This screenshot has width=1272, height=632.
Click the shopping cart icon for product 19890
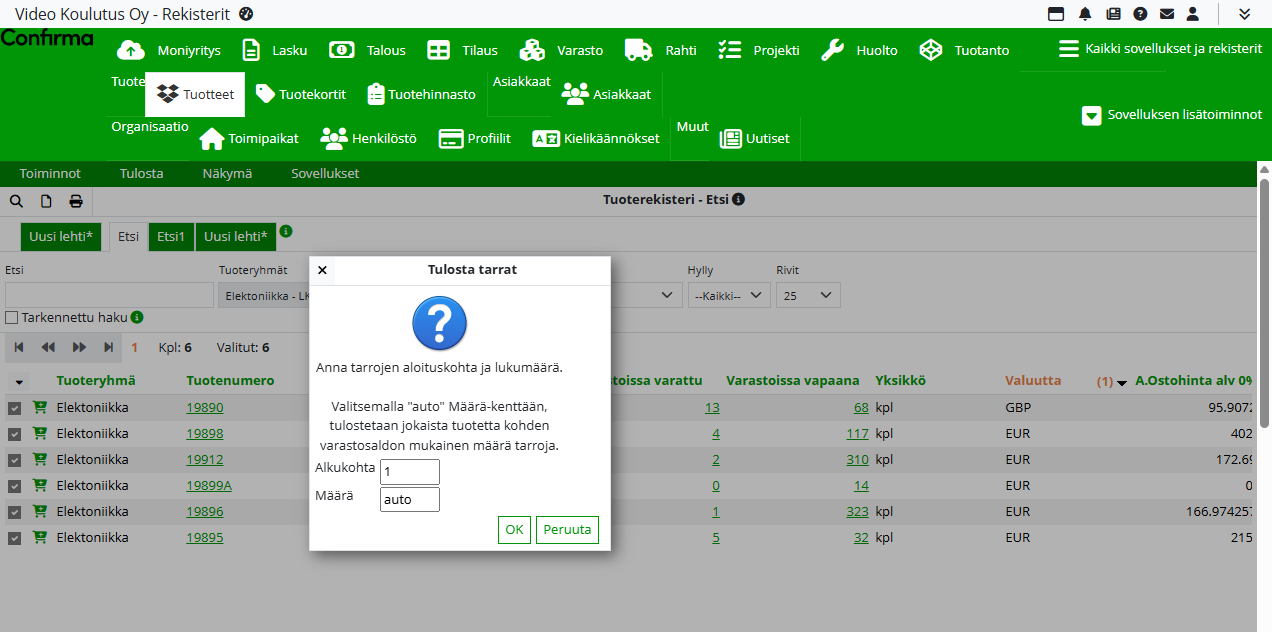tap(40, 408)
